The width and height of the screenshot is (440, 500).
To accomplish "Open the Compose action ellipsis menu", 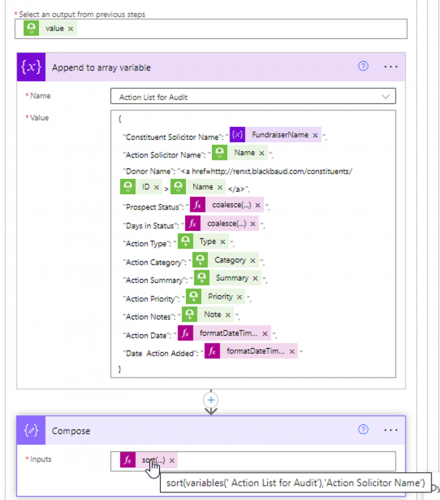I will (390, 430).
